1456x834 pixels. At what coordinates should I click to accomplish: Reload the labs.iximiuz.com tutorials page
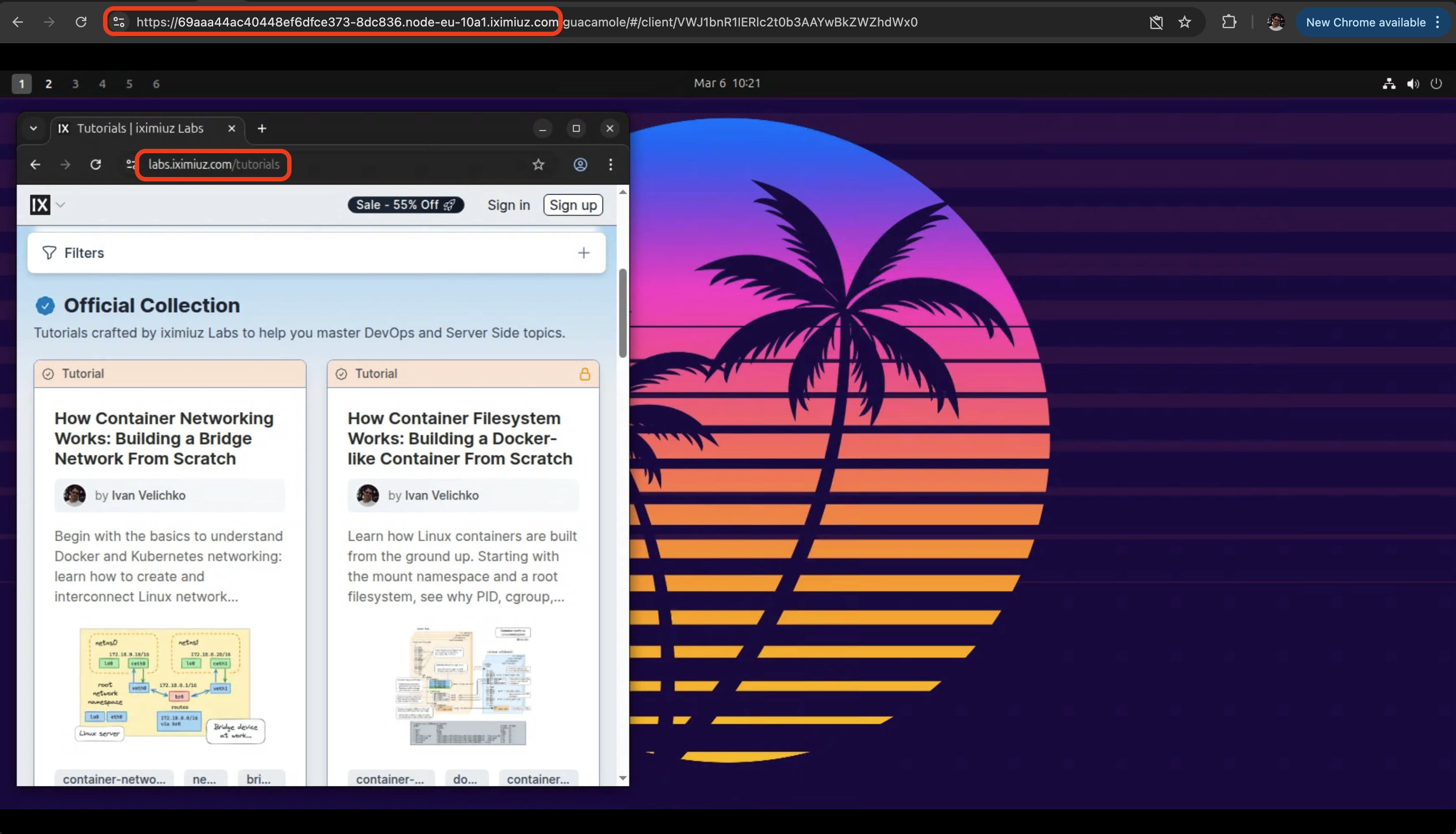point(96,164)
